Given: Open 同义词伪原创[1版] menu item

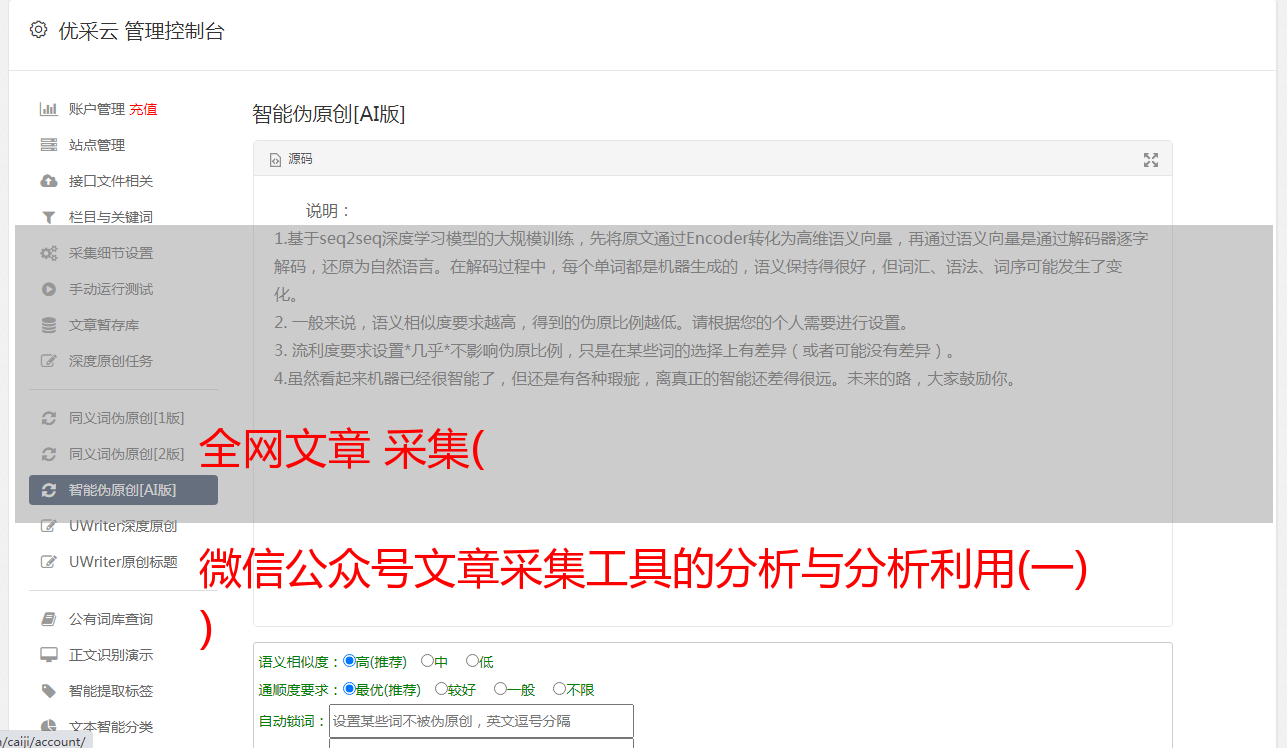Looking at the screenshot, I should pyautogui.click(x=127, y=418).
